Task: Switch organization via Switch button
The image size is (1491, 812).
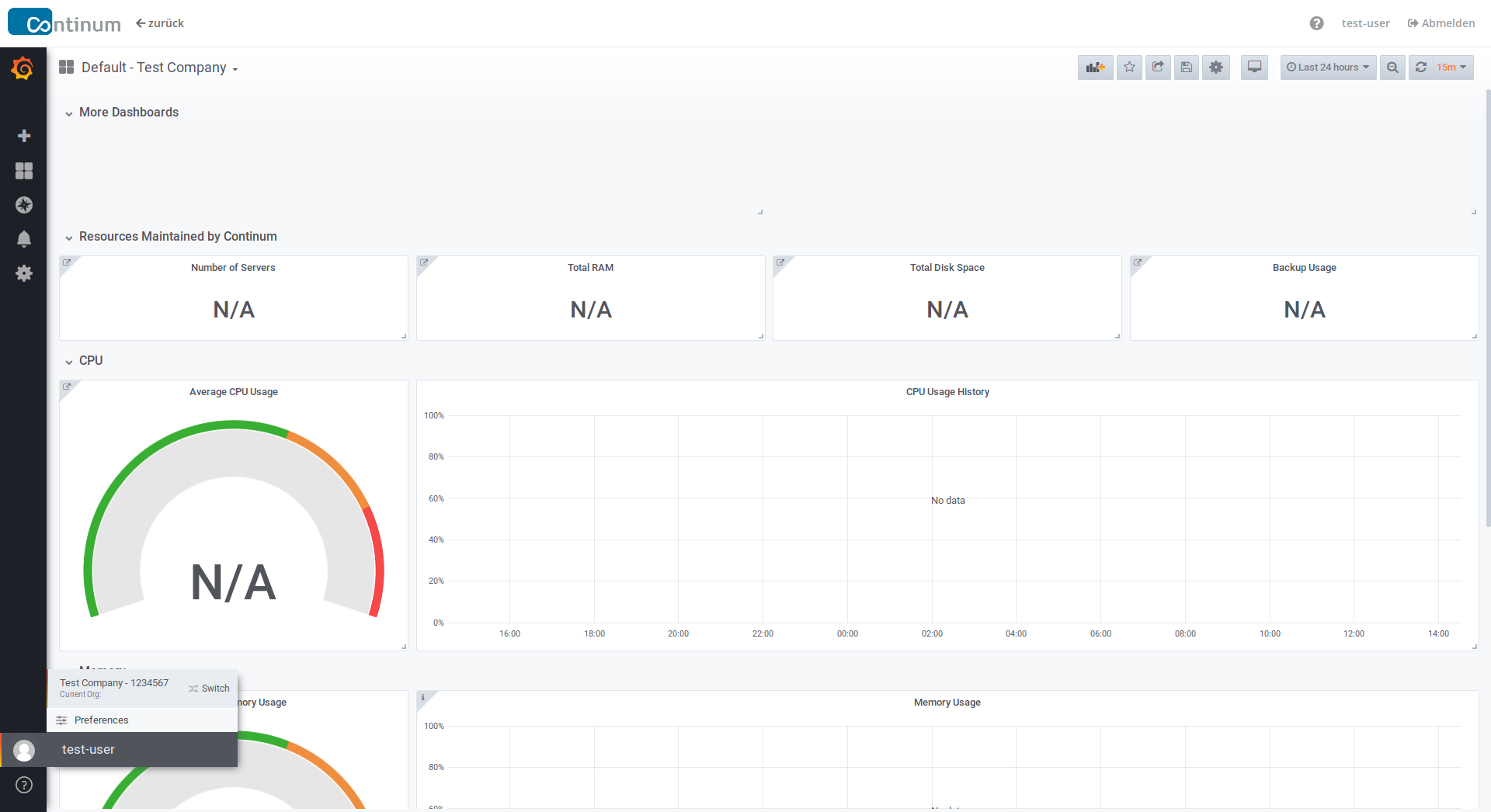Action: (209, 689)
